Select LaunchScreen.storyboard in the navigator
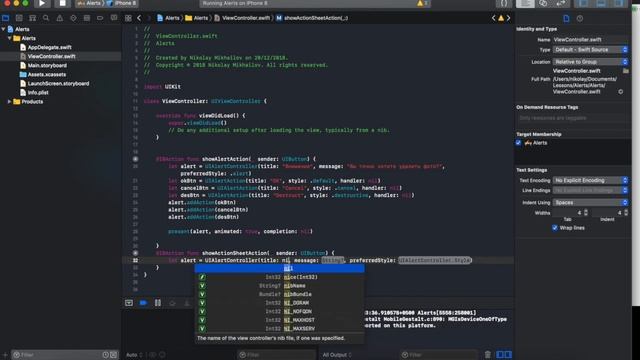This screenshot has width=640, height=360. point(58,84)
